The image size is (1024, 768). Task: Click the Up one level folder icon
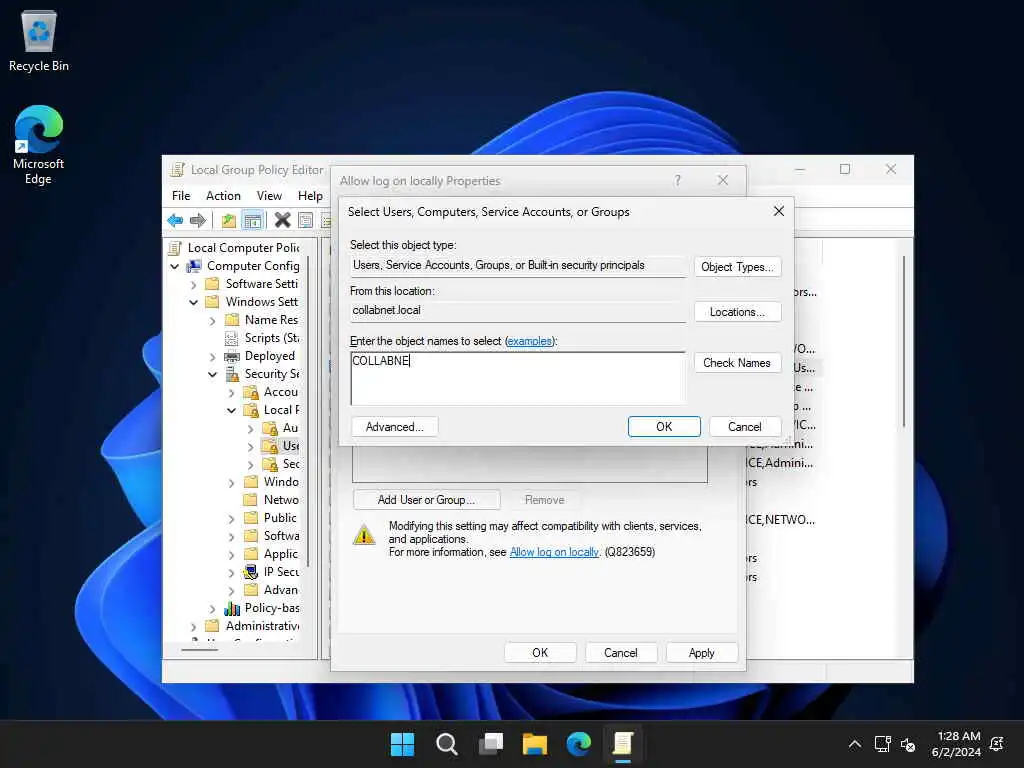228,220
